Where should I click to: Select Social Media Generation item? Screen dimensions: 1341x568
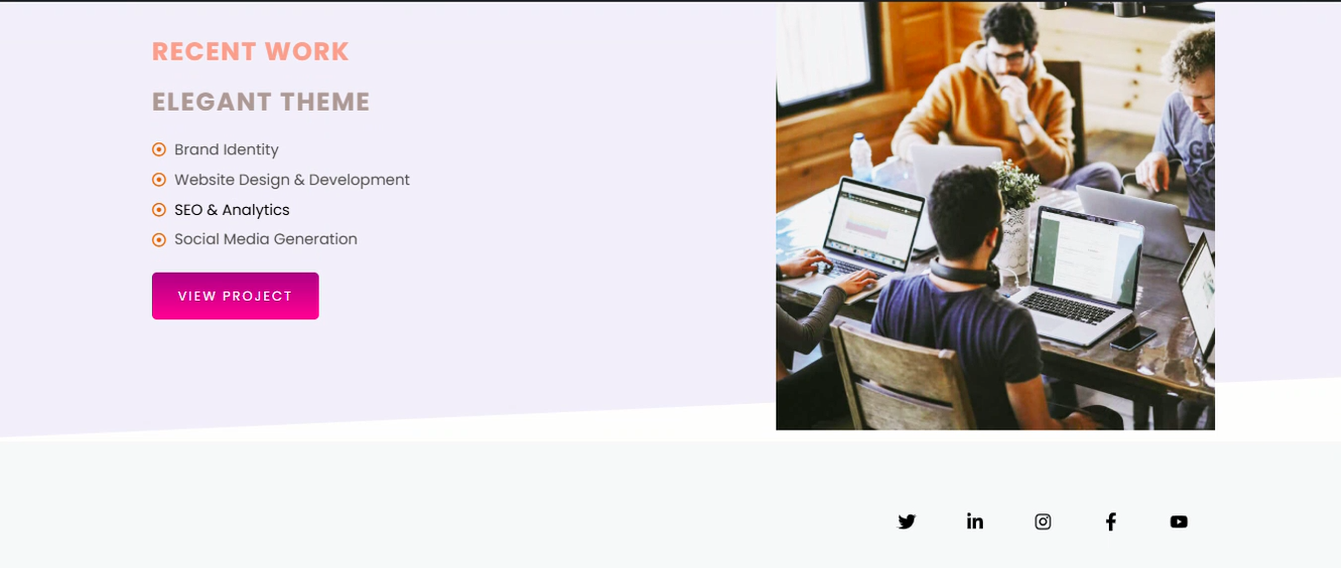point(266,240)
